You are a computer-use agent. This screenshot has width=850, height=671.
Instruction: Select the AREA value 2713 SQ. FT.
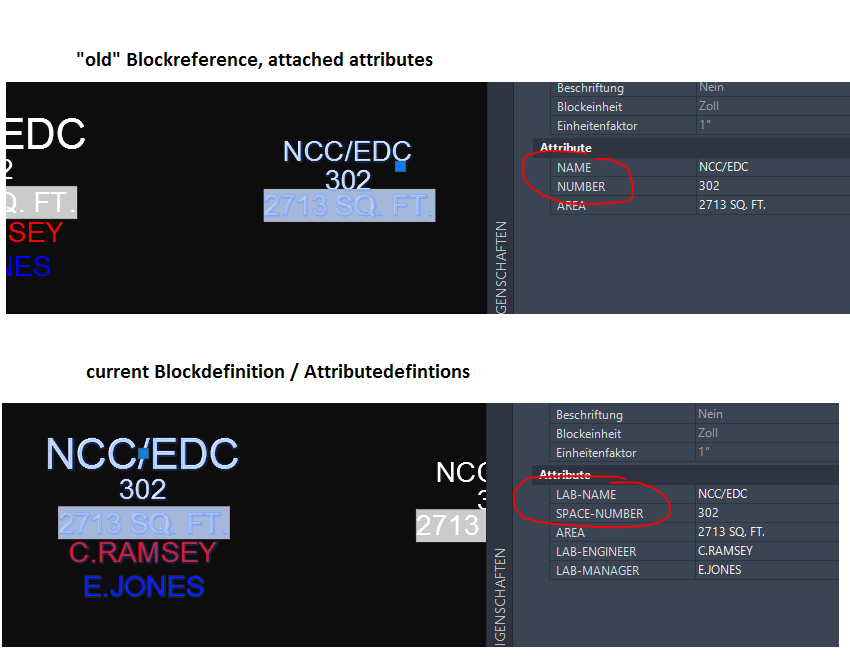pyautogui.click(x=740, y=205)
